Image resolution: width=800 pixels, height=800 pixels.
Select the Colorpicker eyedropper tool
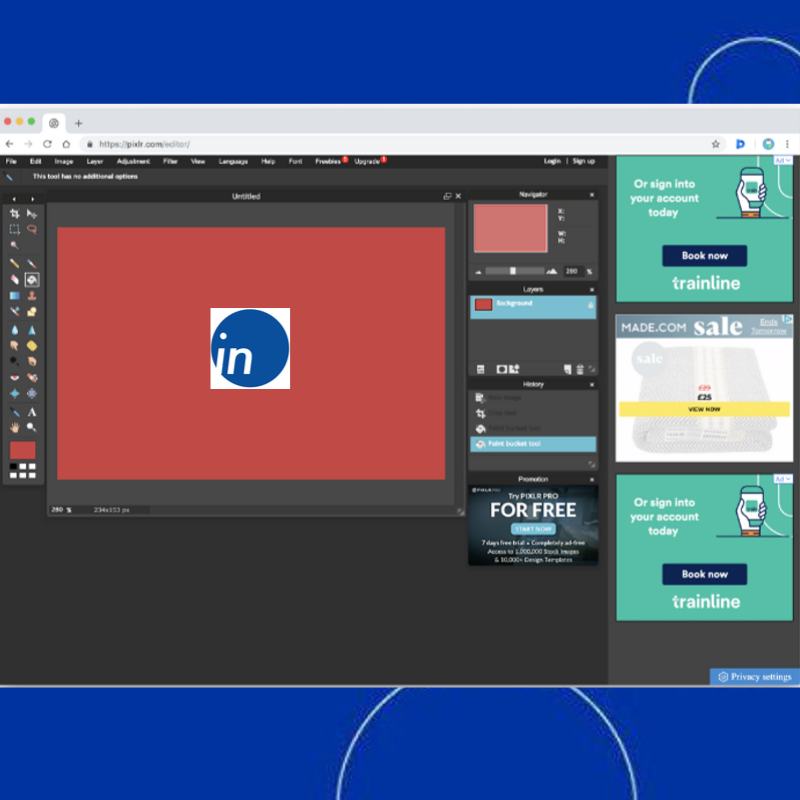point(15,412)
